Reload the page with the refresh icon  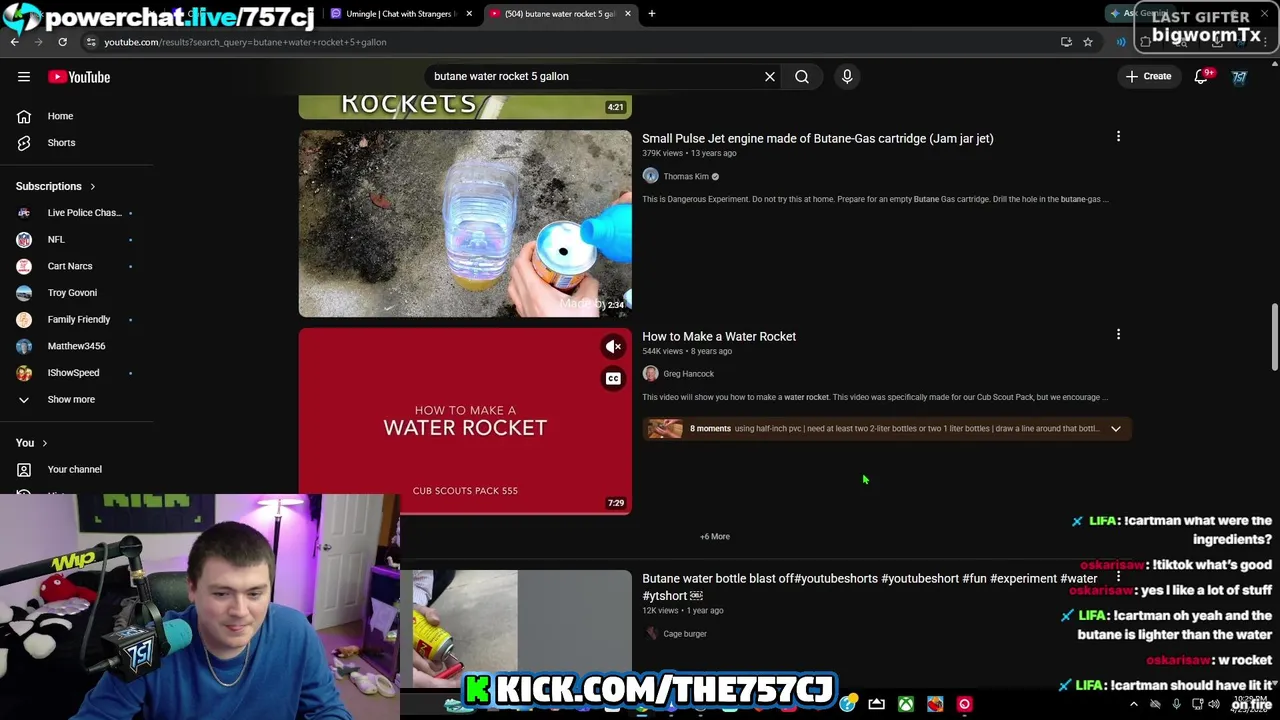point(62,42)
